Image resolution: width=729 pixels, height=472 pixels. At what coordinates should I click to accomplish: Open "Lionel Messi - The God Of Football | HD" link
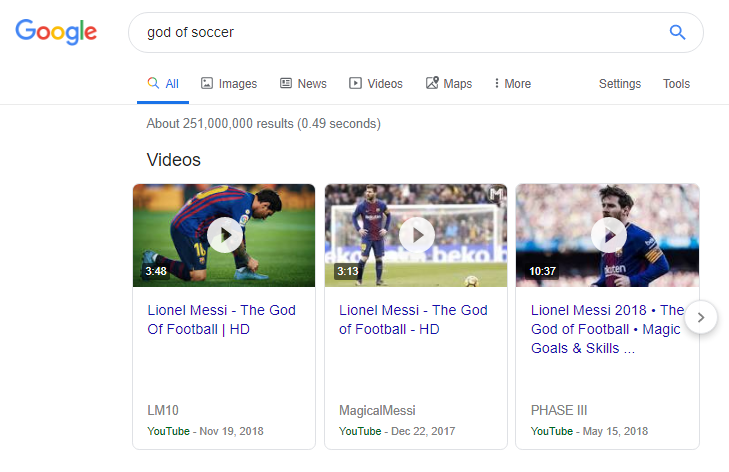pyautogui.click(x=221, y=319)
